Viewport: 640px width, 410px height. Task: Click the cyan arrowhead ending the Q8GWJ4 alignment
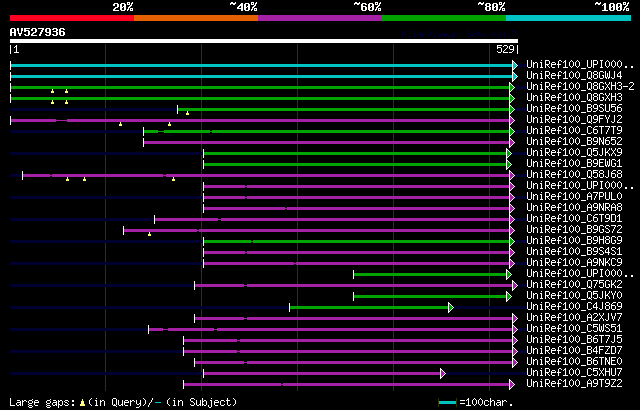coord(515,76)
